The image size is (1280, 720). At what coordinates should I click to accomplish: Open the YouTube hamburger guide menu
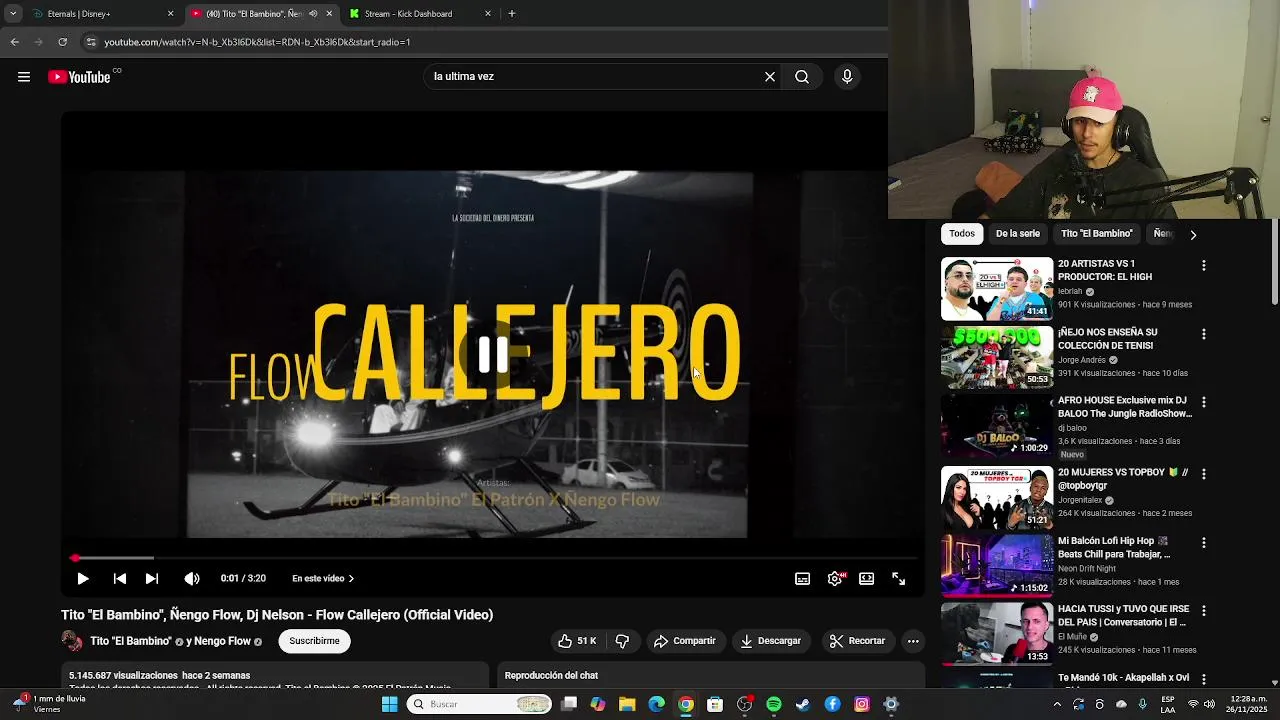point(24,77)
